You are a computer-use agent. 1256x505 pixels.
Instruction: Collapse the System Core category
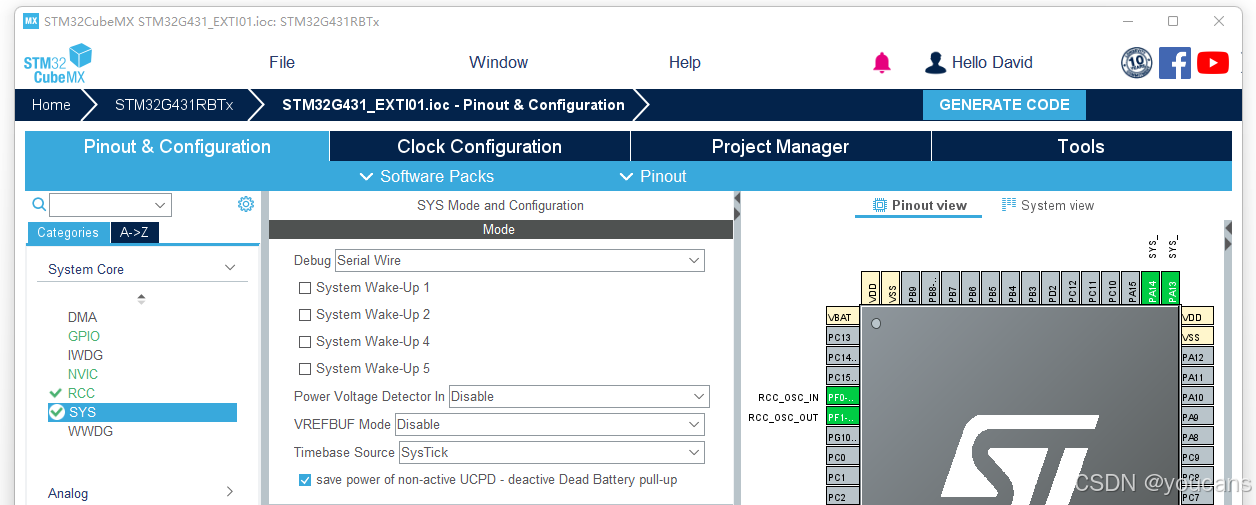click(x=230, y=268)
